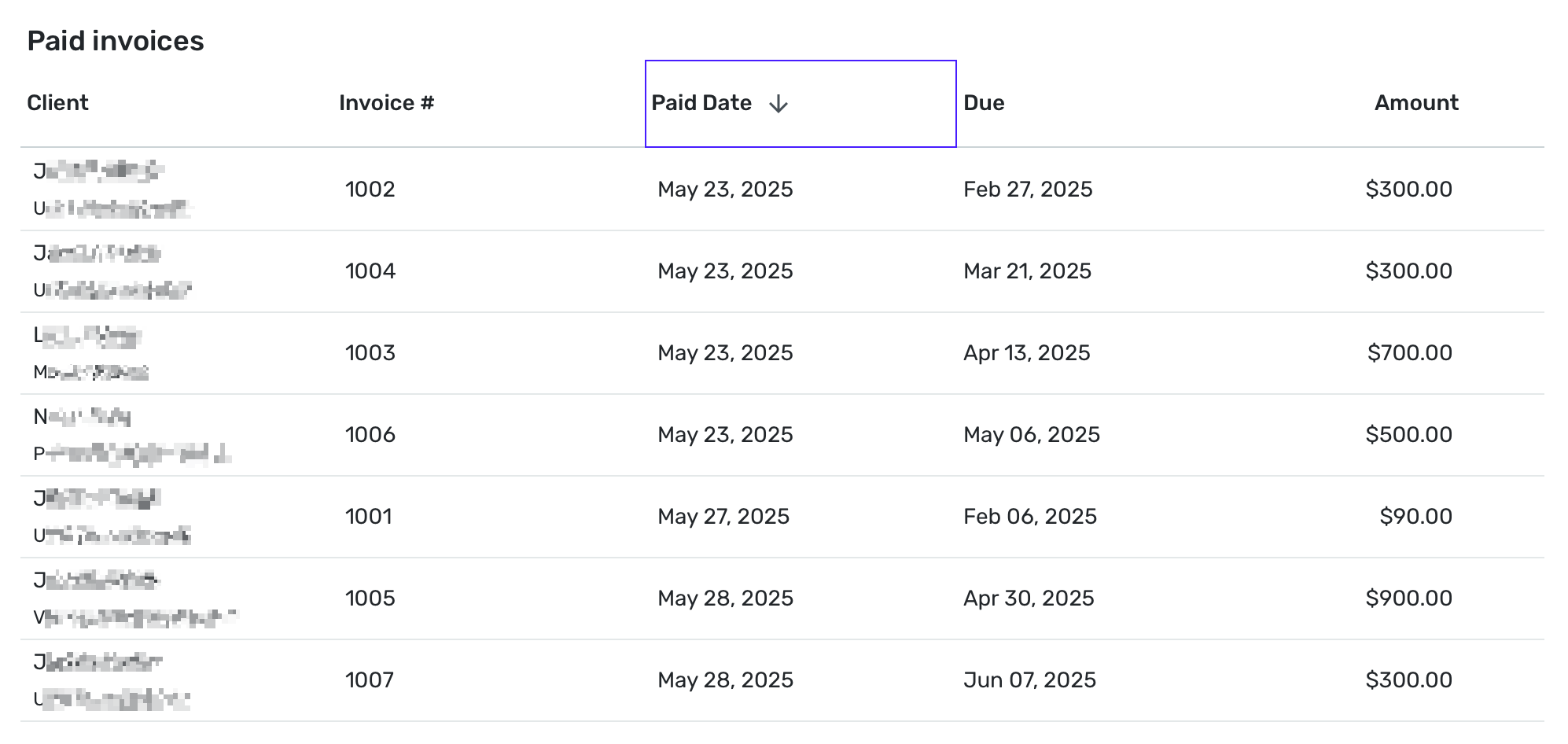Open invoice number 1006
This screenshot has height=744, width=1568.
[370, 435]
